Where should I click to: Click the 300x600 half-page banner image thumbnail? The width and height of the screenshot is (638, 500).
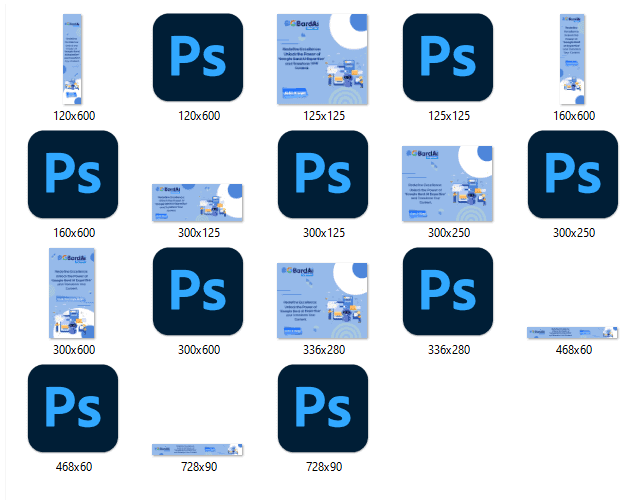click(72, 293)
